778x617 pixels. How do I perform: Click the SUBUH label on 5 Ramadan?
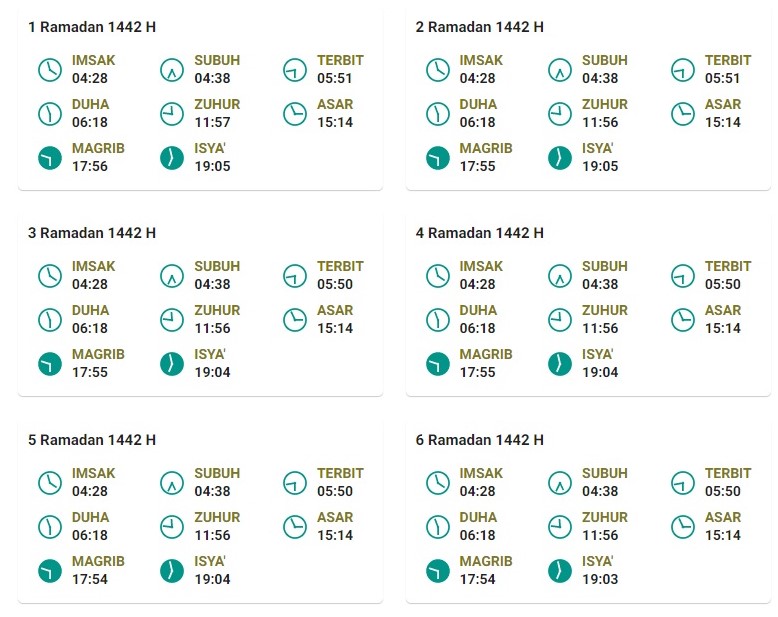pyautogui.click(x=217, y=473)
